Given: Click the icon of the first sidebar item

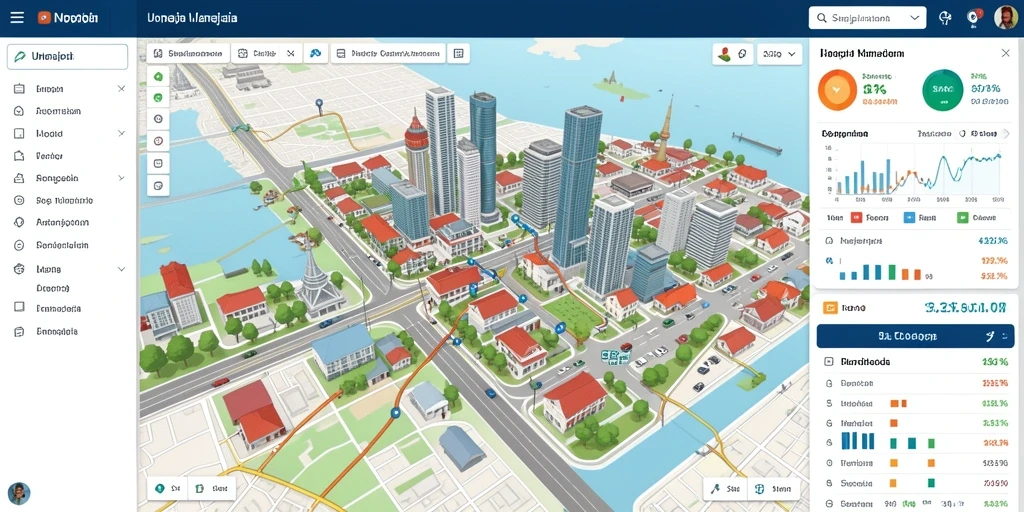Looking at the screenshot, I should coord(19,89).
